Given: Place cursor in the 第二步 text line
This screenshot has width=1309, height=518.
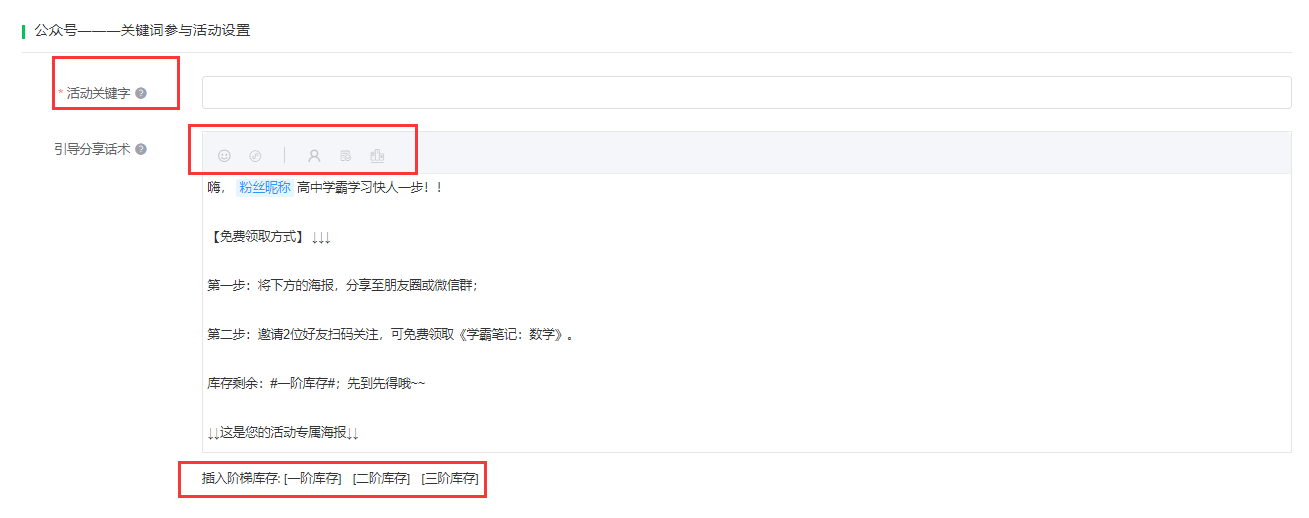Looking at the screenshot, I should pyautogui.click(x=392, y=334).
